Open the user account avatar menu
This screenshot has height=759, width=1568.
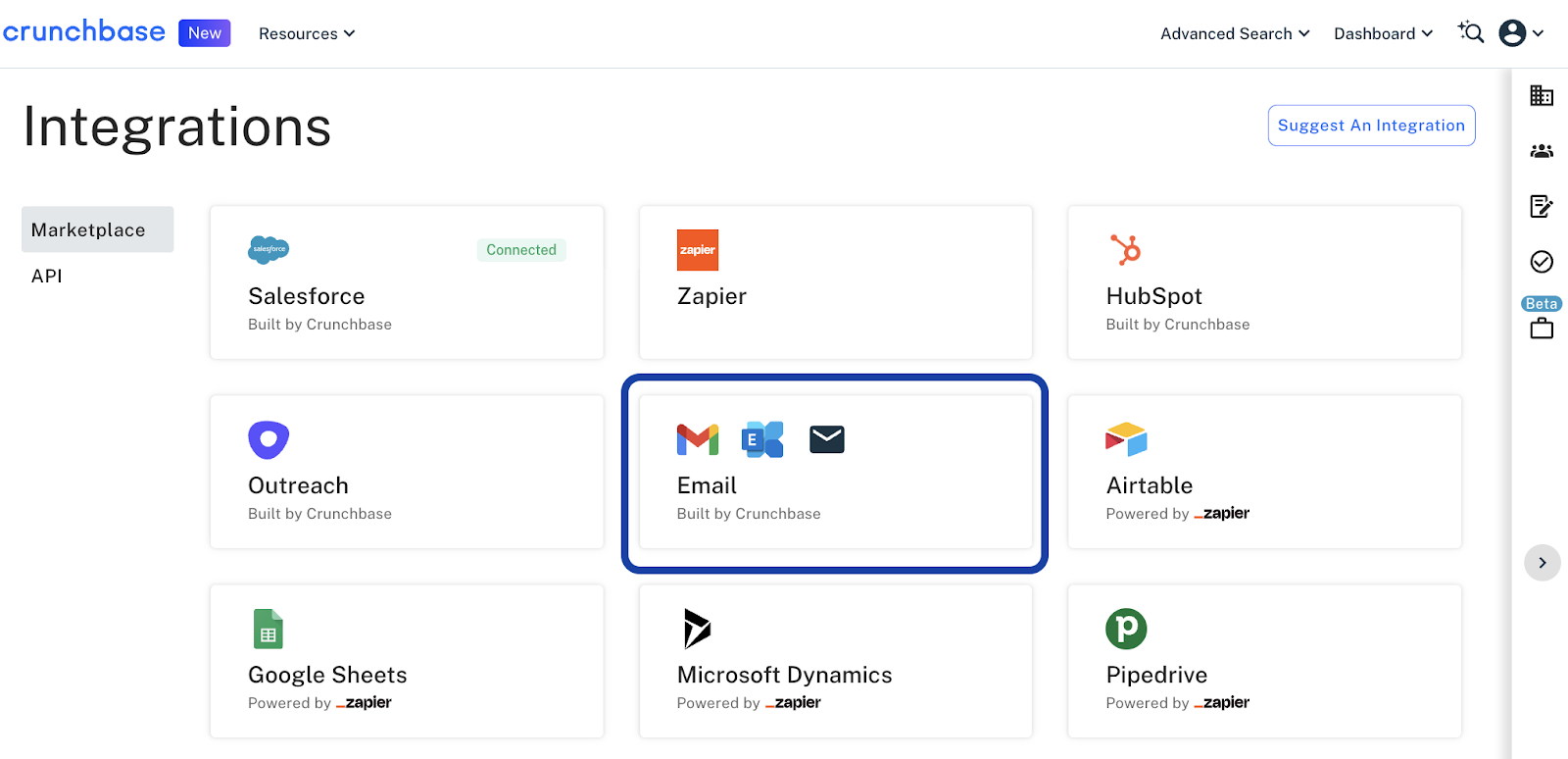(x=1512, y=33)
